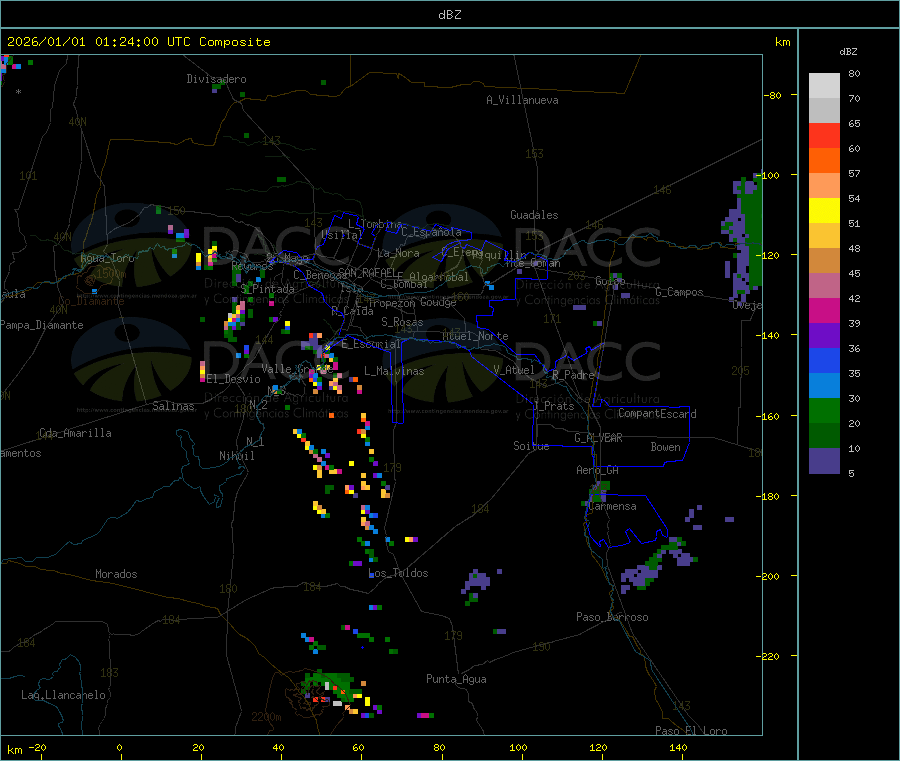Click the La_Nora place label
The height and width of the screenshot is (761, 900).
click(x=398, y=253)
